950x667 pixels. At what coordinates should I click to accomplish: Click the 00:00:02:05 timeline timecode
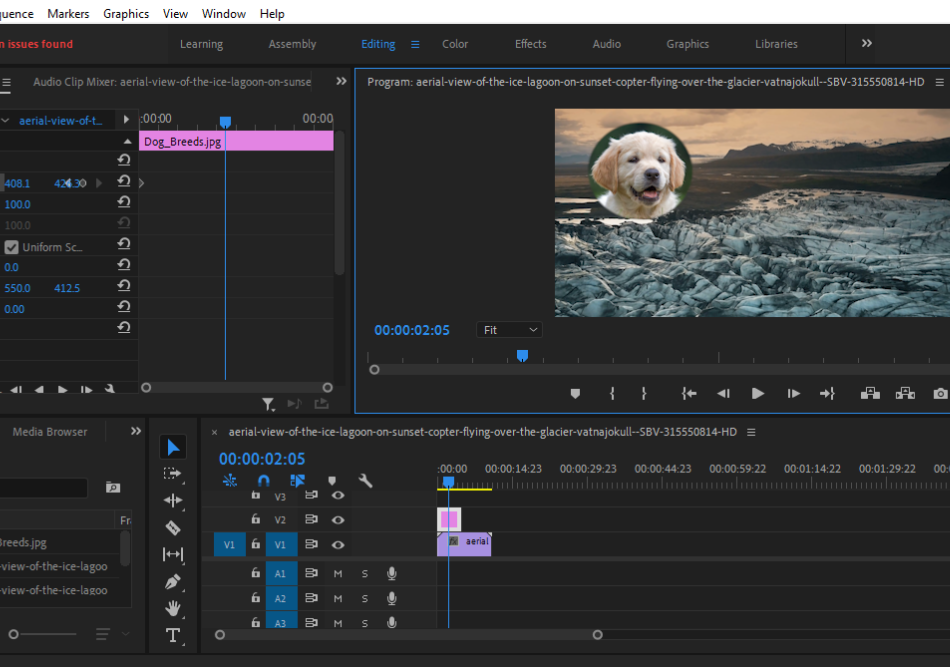coord(262,459)
